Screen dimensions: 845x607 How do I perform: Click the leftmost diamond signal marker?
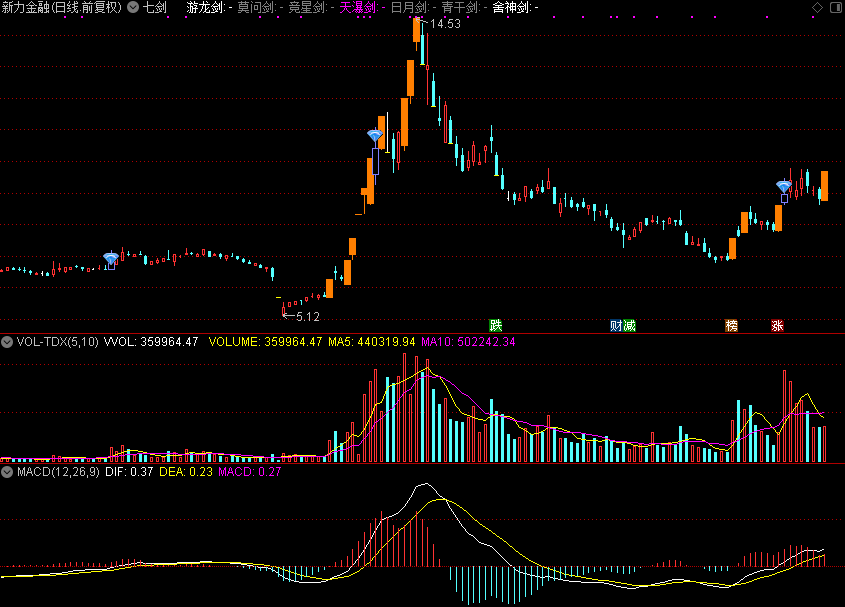[111, 258]
